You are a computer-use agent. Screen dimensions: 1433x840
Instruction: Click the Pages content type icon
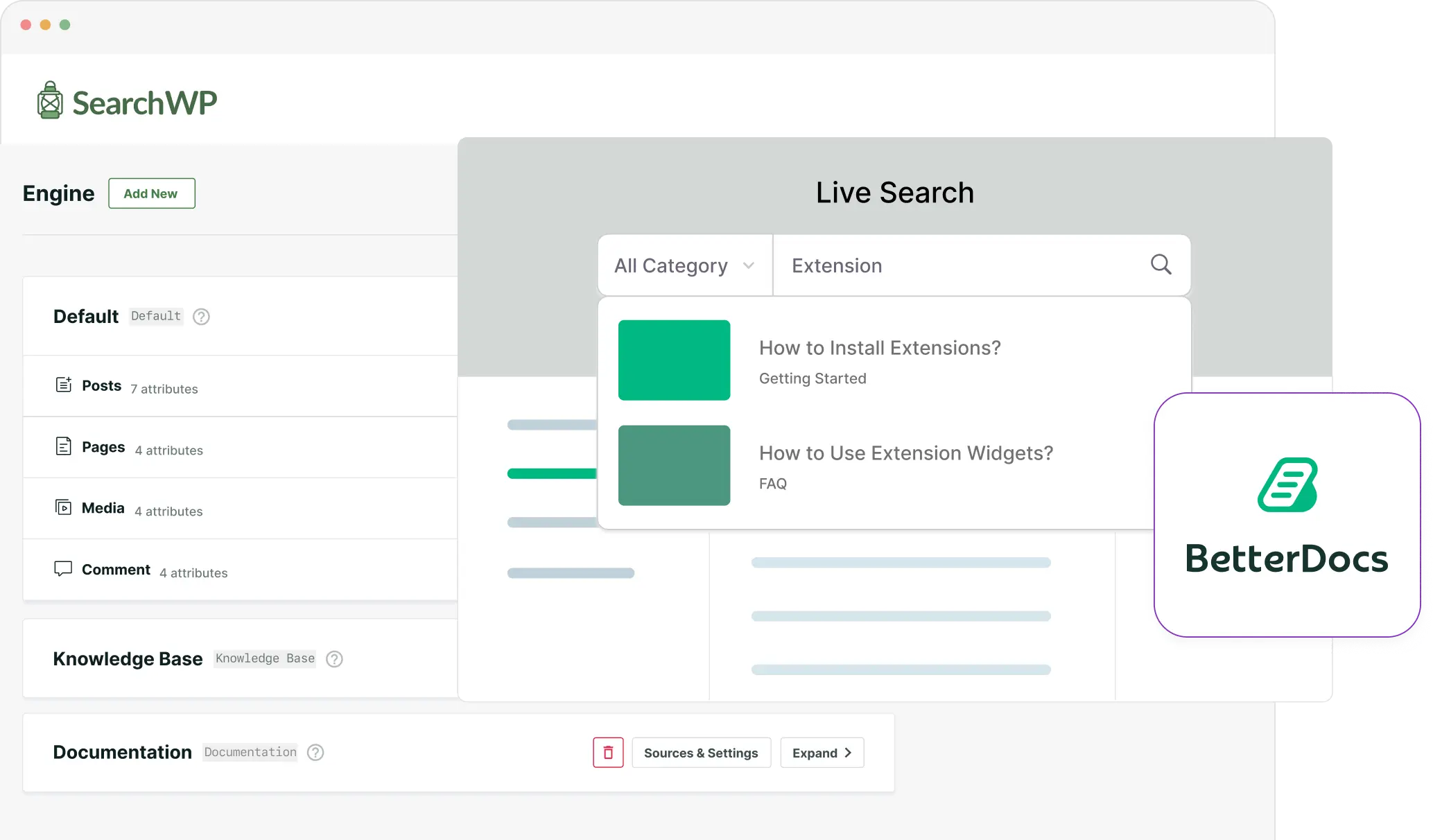(63, 447)
